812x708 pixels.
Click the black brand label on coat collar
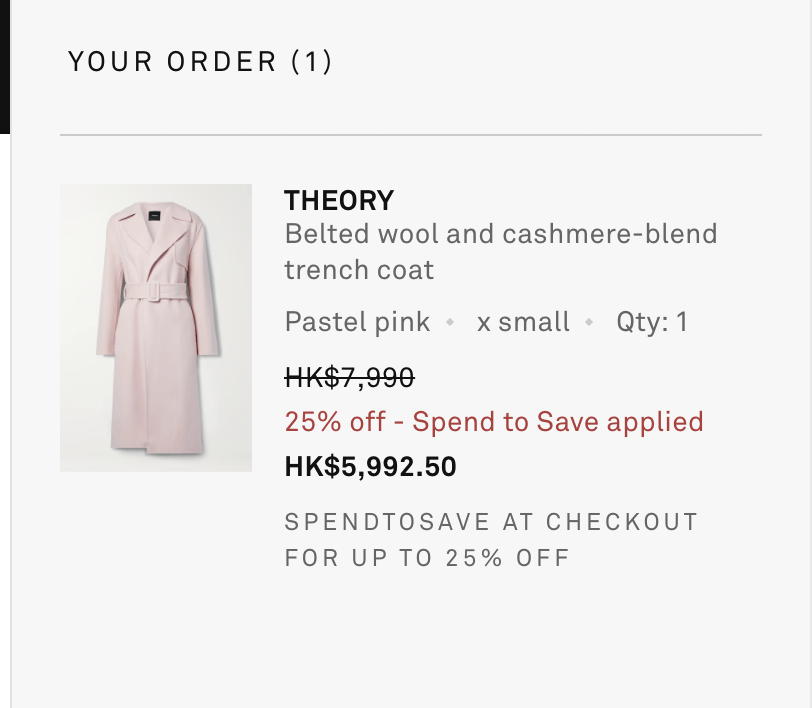[154, 215]
